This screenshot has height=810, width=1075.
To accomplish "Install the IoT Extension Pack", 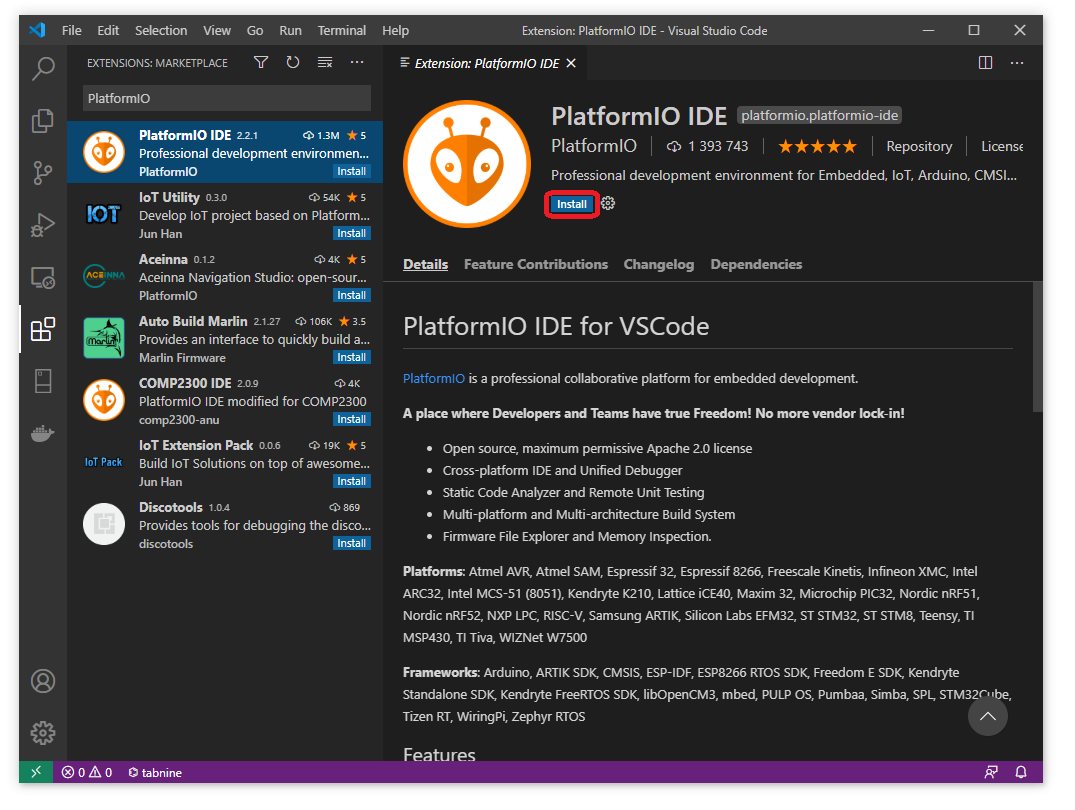I will [x=351, y=481].
